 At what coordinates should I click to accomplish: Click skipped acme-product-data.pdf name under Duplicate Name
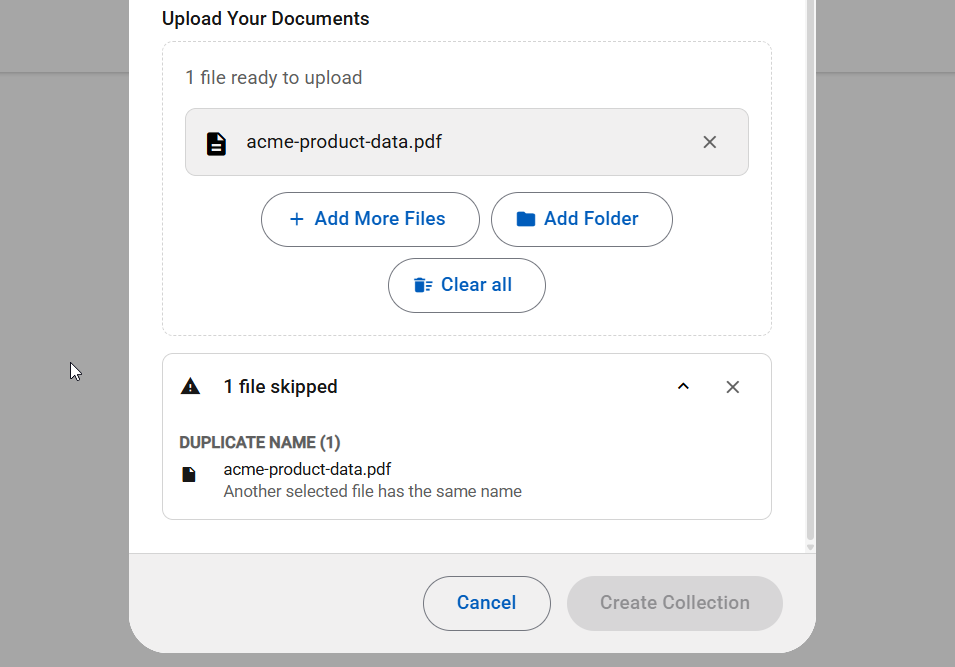click(307, 469)
